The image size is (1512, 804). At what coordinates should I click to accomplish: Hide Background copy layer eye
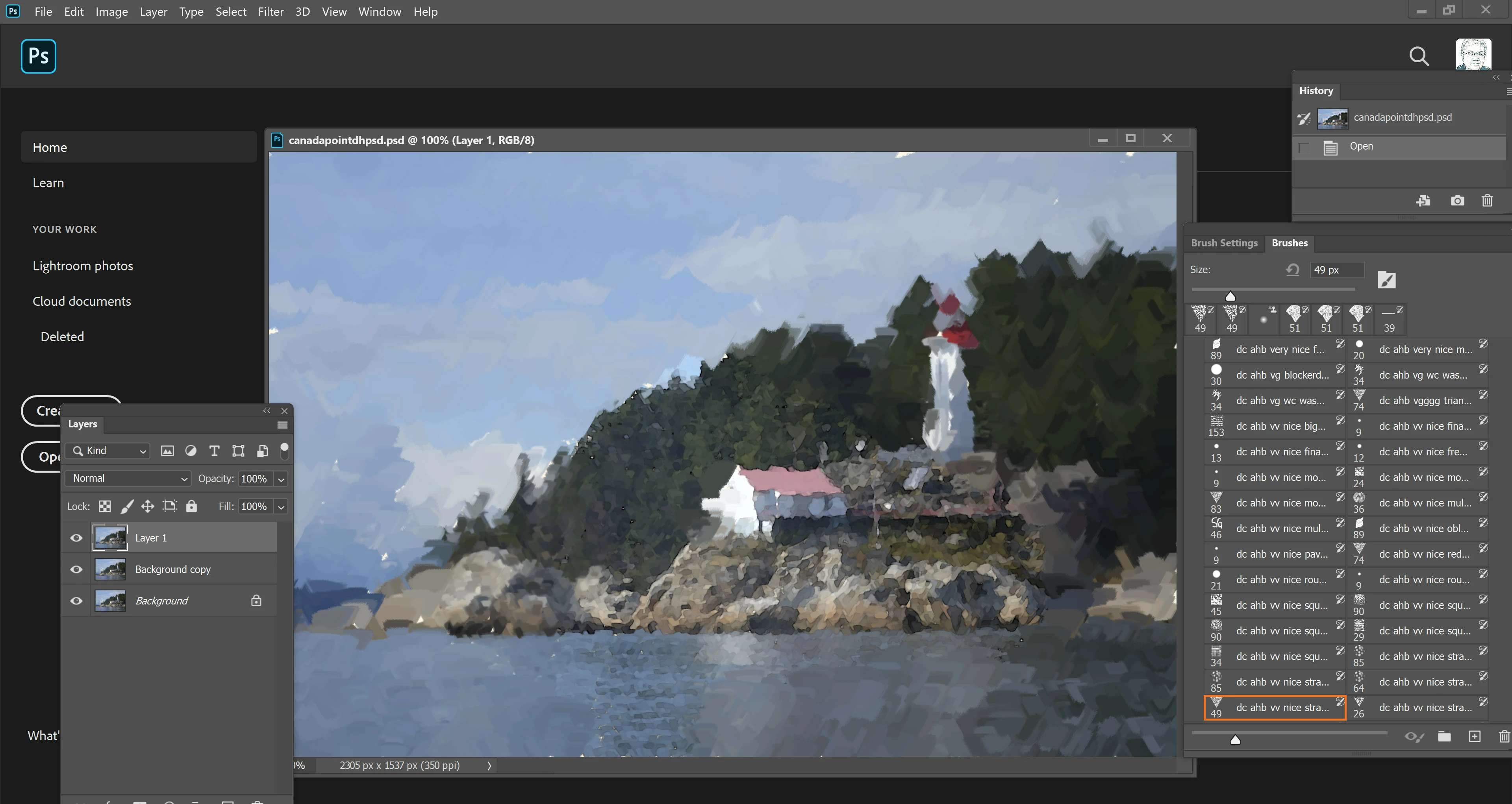coord(76,569)
